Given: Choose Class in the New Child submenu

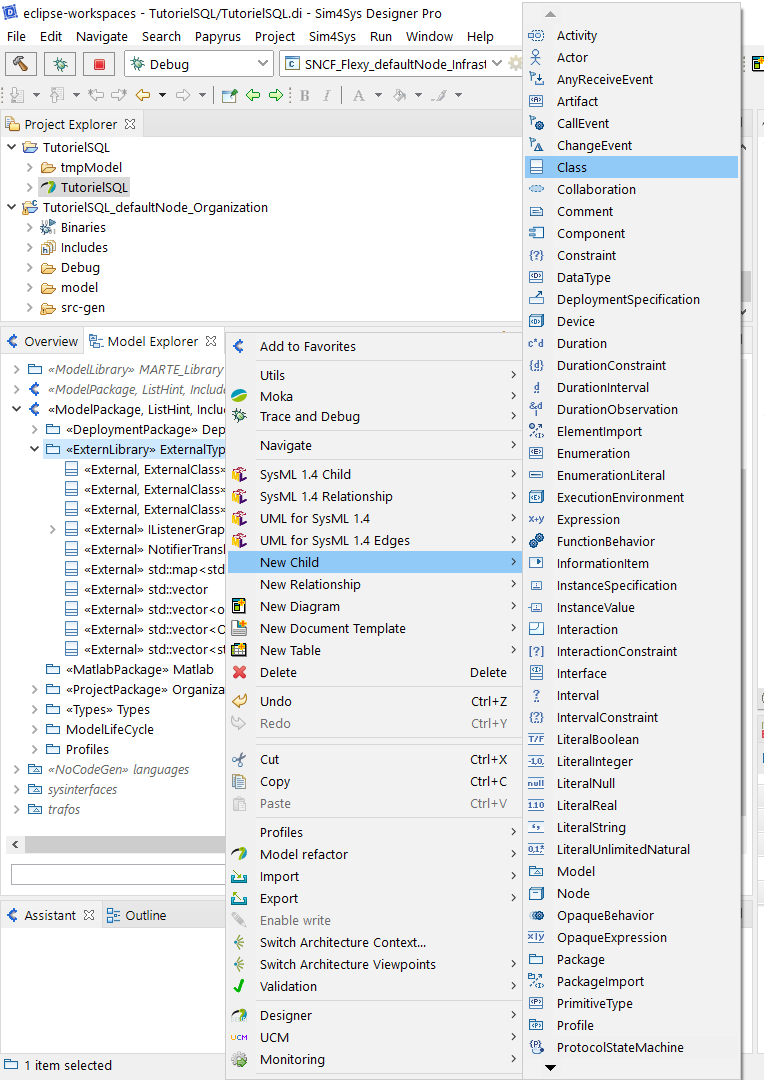Looking at the screenshot, I should pyautogui.click(x=632, y=167).
